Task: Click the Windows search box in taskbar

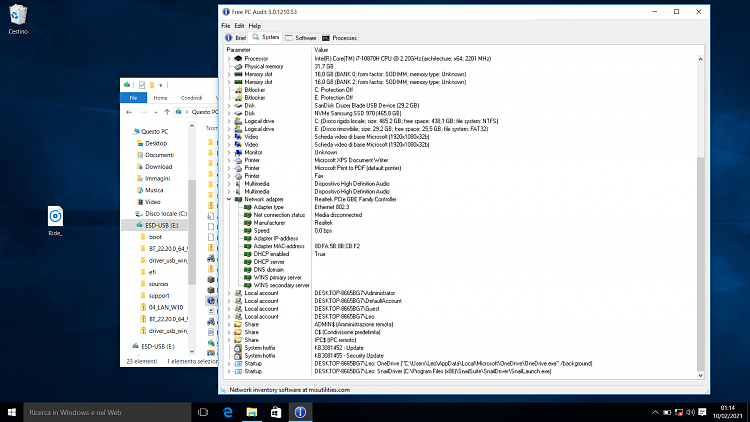Action: tap(107, 412)
